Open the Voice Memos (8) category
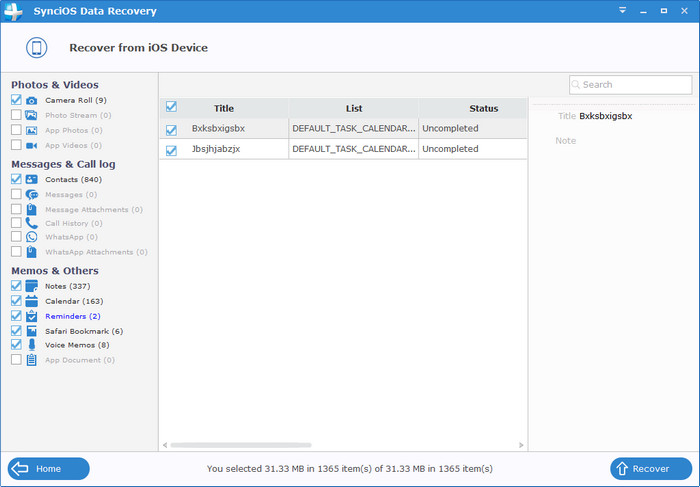This screenshot has width=700, height=487. click(77, 345)
